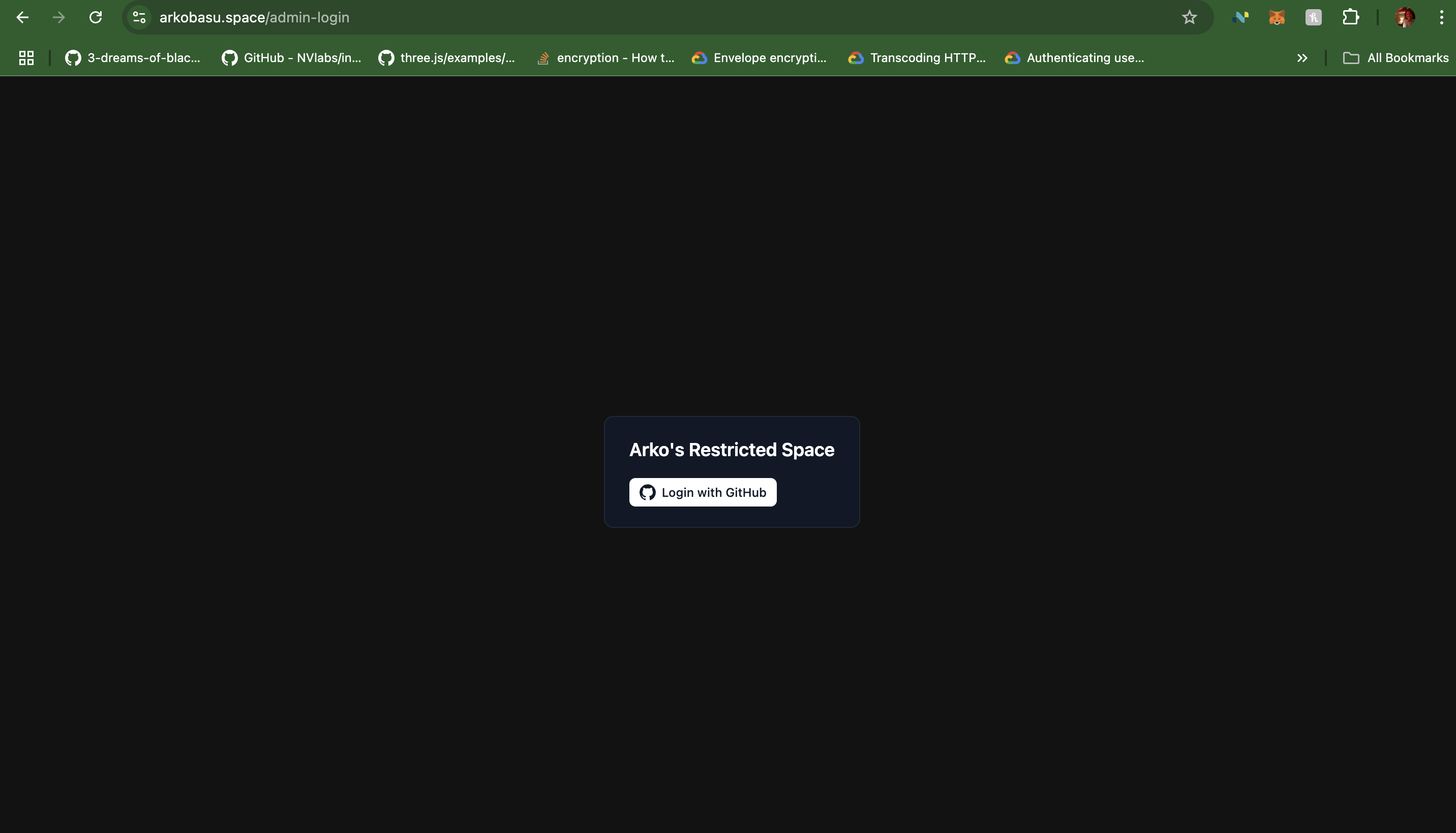Image resolution: width=1456 pixels, height=833 pixels.
Task: Reload the current page
Action: coord(96,17)
